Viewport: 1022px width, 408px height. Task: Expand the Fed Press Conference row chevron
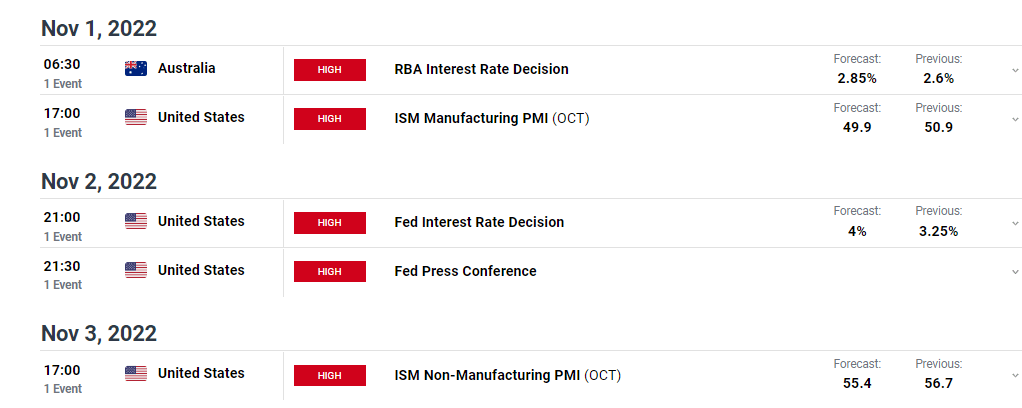click(1015, 272)
